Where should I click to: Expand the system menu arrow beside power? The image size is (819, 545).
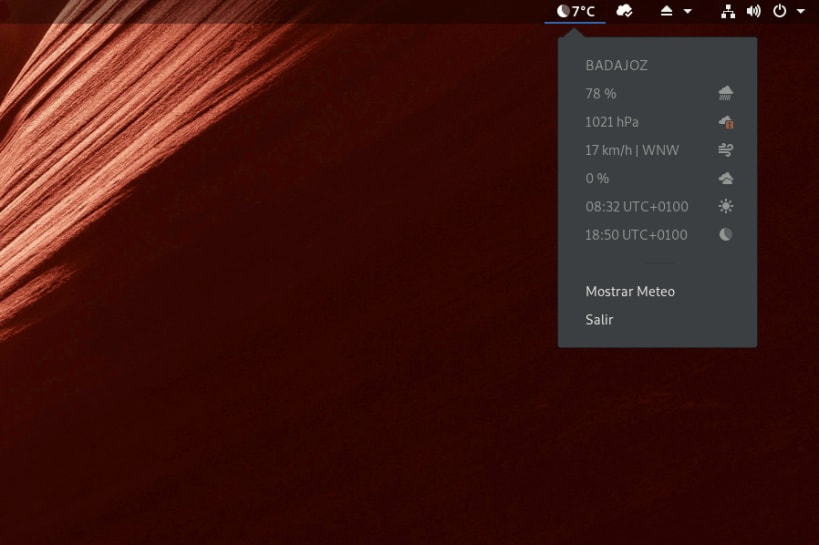point(800,11)
